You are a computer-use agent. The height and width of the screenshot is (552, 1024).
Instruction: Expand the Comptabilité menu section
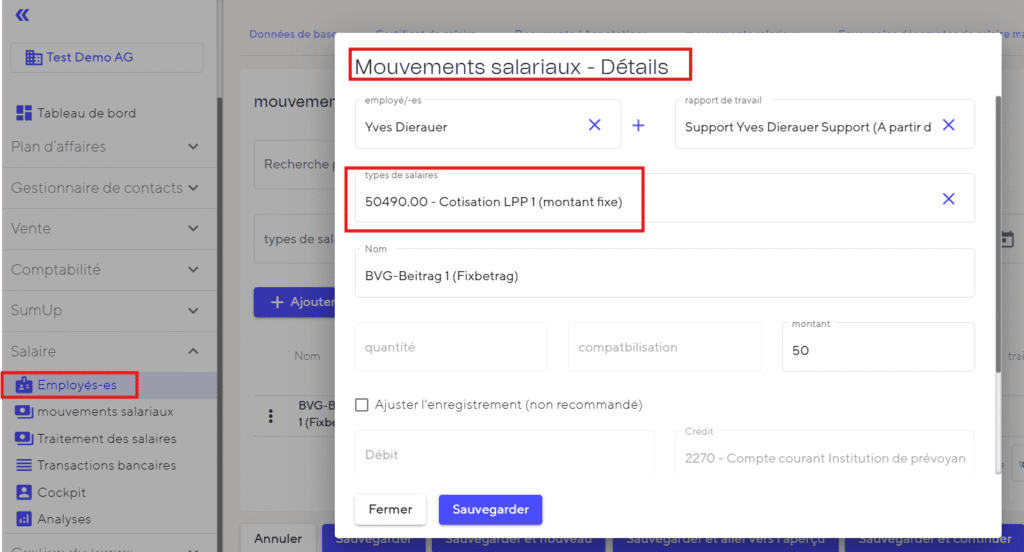pos(193,270)
